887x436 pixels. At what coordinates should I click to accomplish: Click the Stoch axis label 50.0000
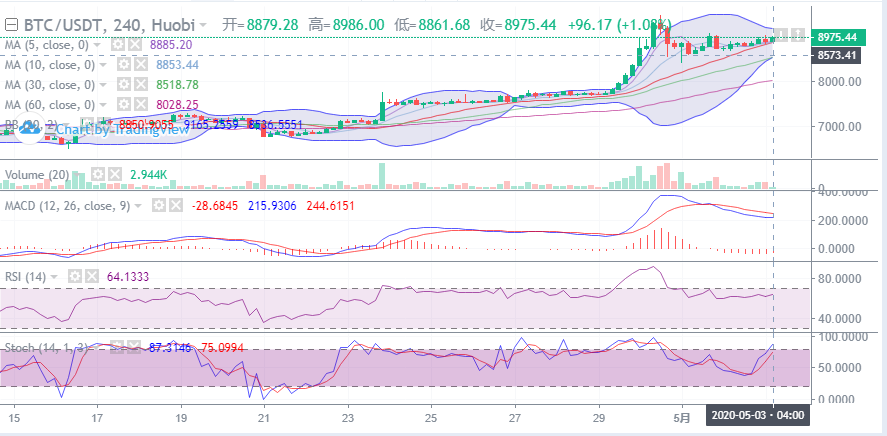coord(839,368)
